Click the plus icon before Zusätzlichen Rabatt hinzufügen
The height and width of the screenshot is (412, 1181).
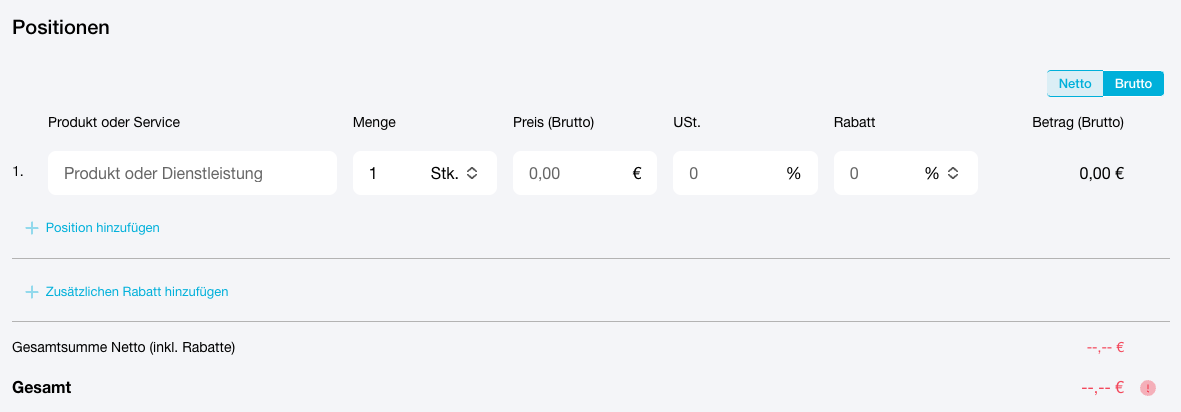pos(32,292)
